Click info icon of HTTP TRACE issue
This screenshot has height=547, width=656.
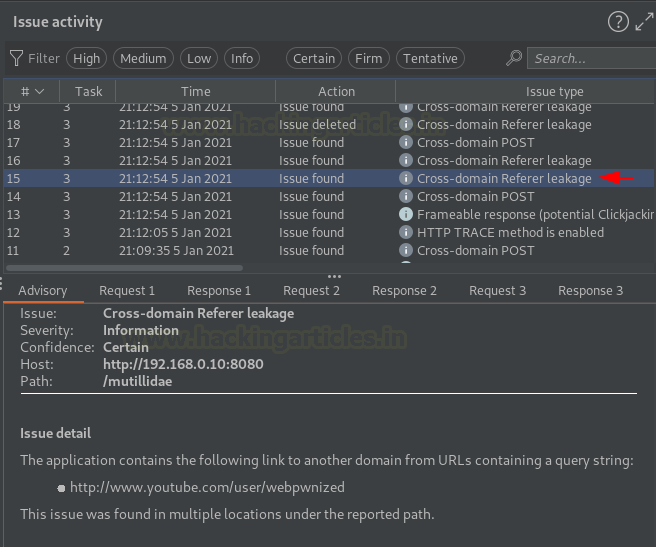(406, 233)
